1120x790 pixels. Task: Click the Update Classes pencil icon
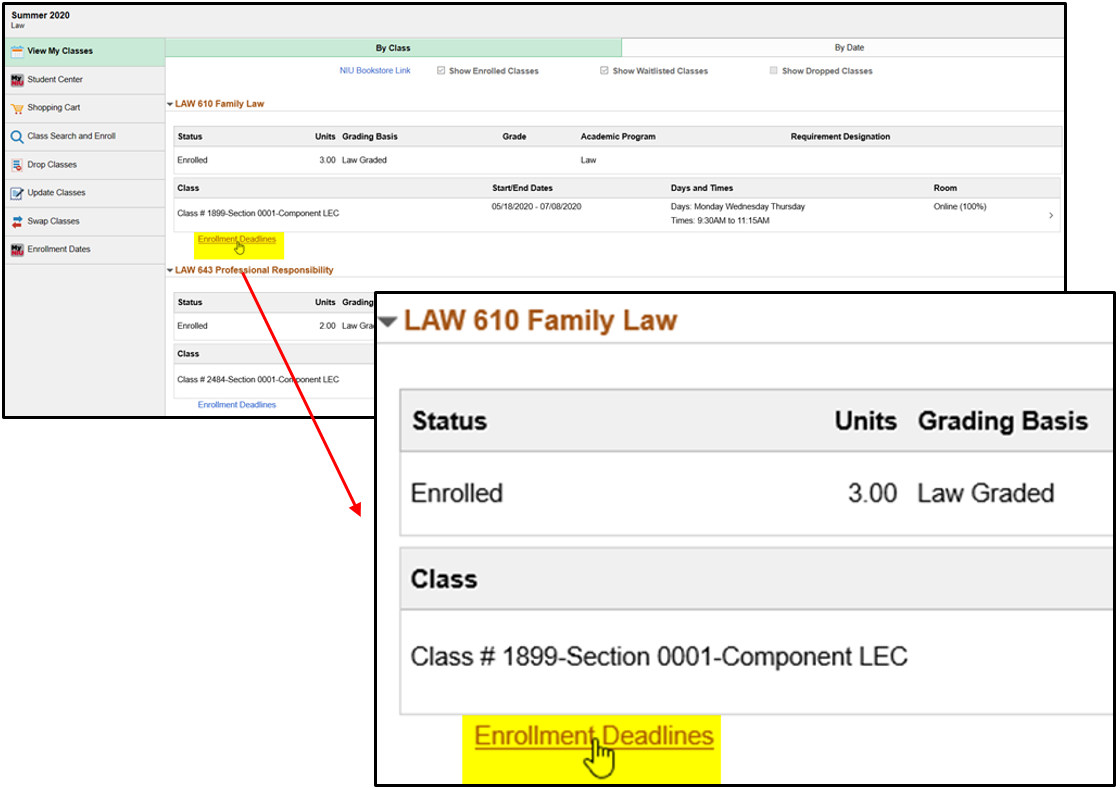pyautogui.click(x=17, y=193)
